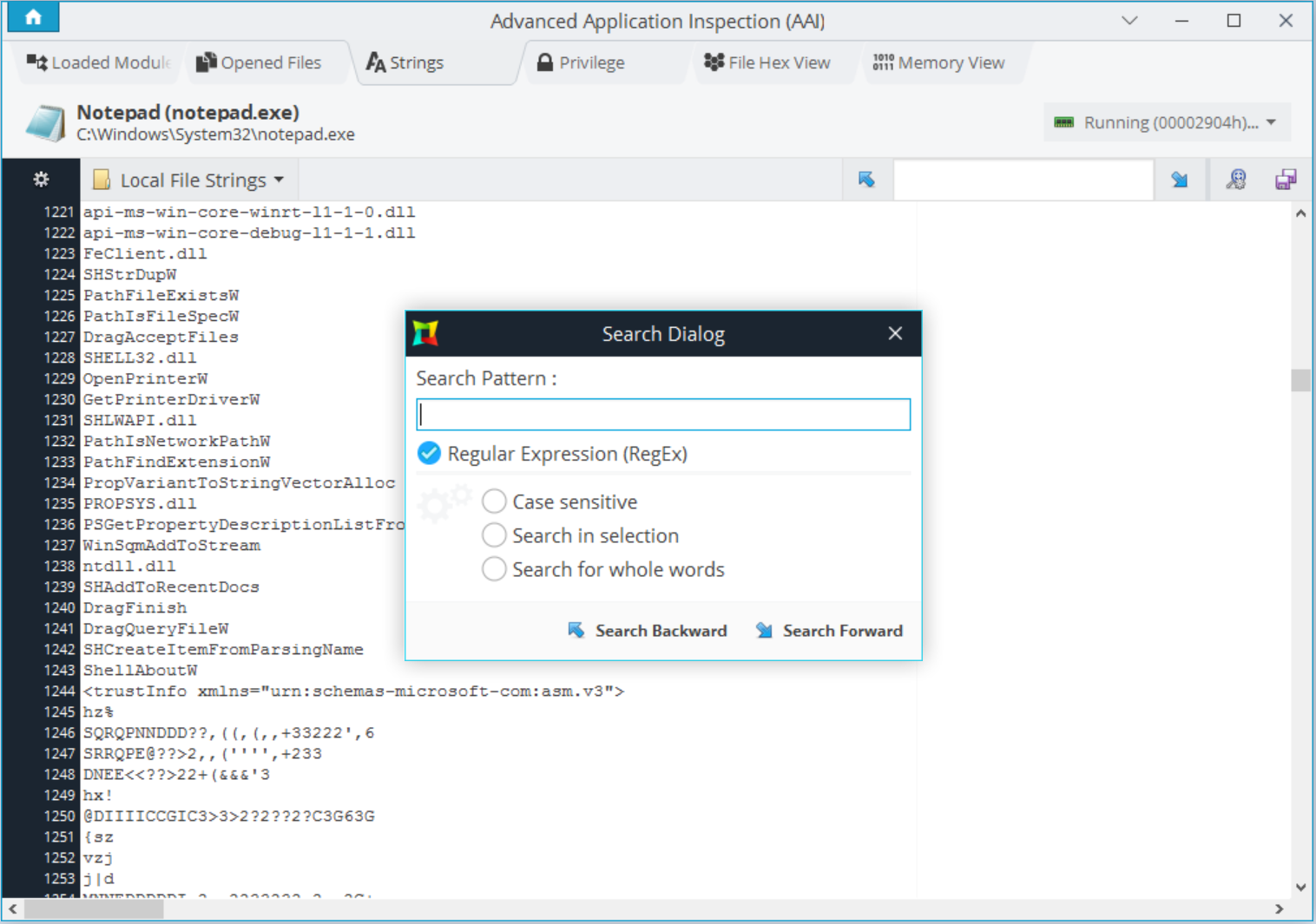Select the string 'SHLWAPI.dll'
The image size is (1316, 924).
coord(140,420)
